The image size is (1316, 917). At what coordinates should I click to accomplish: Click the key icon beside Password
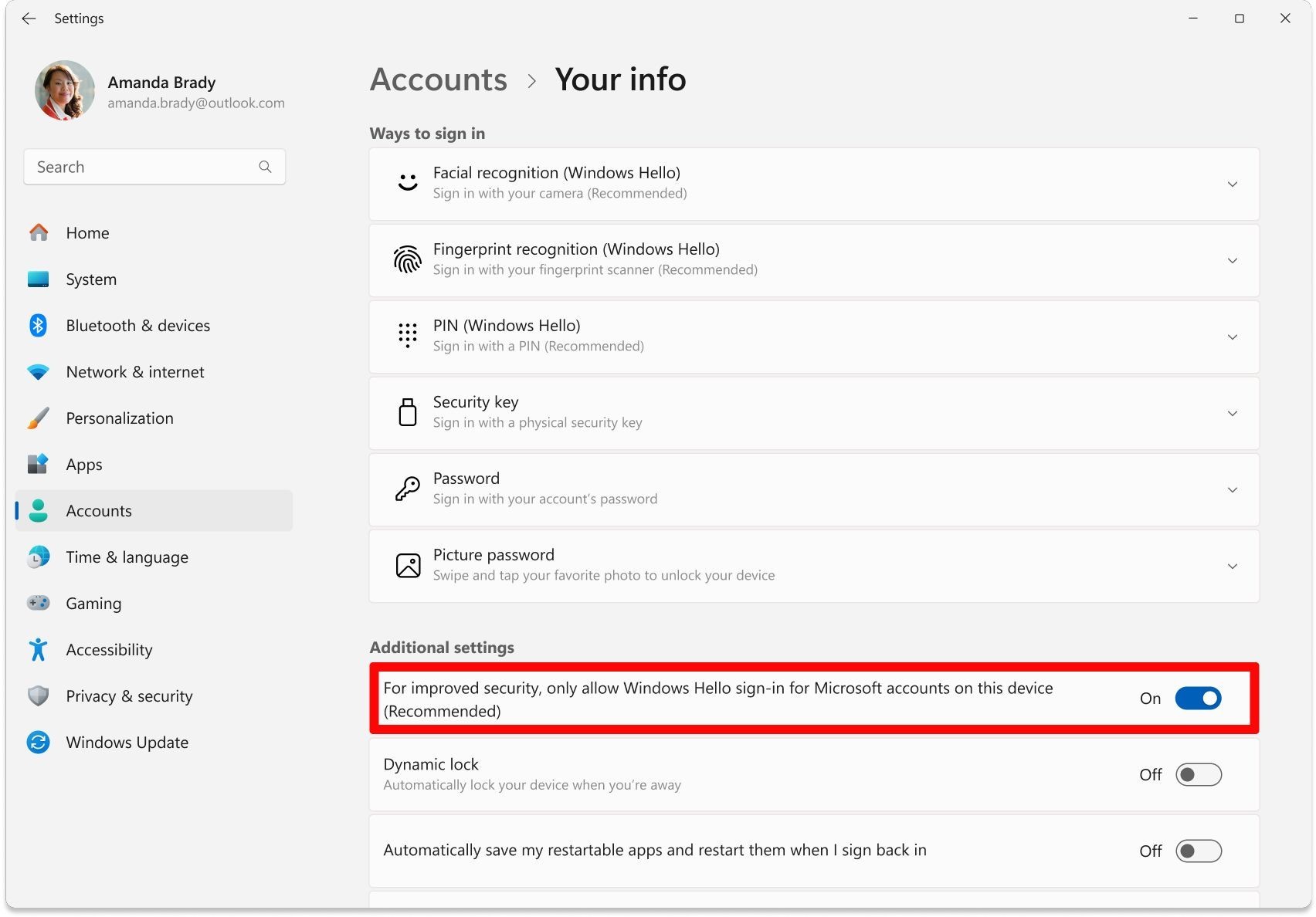408,489
